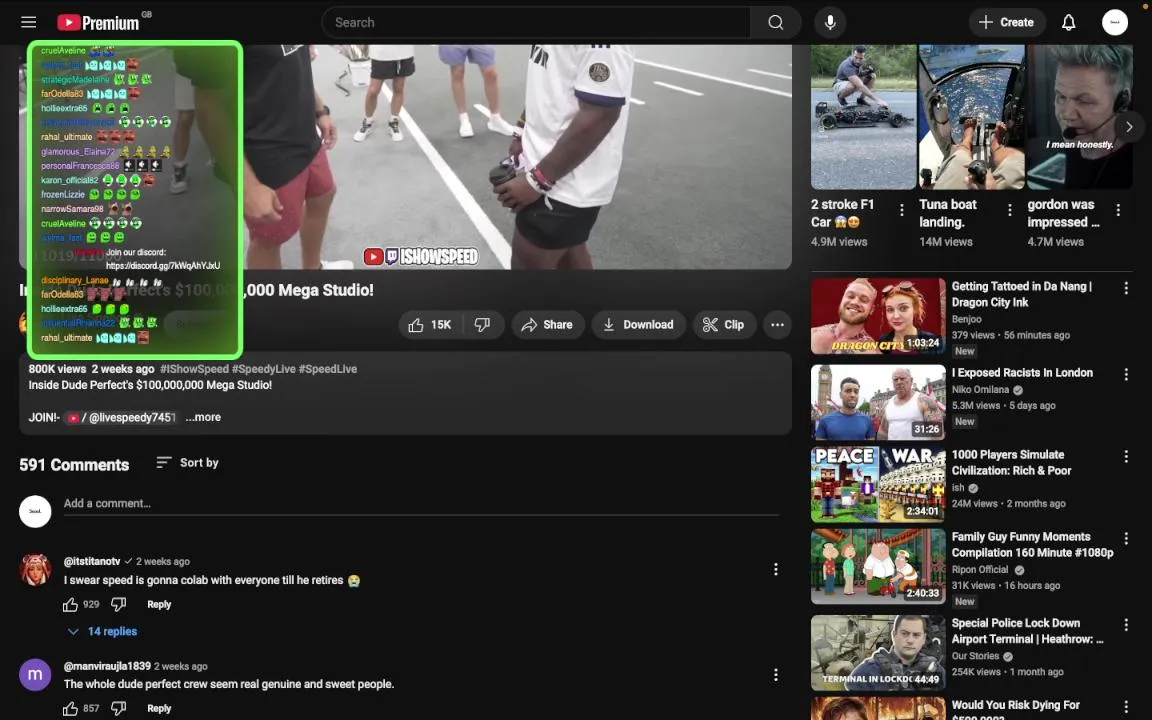Dislike the @itstitanotv comment
1152x720 pixels.
pos(118,605)
